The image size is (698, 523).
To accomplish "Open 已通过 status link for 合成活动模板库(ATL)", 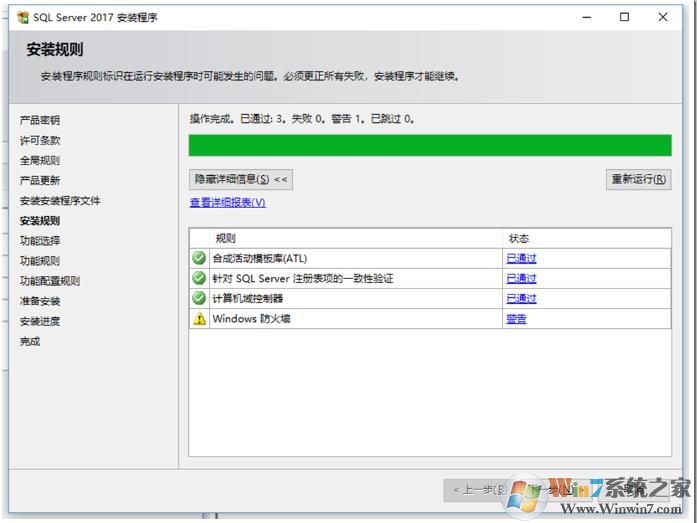I will (x=521, y=258).
